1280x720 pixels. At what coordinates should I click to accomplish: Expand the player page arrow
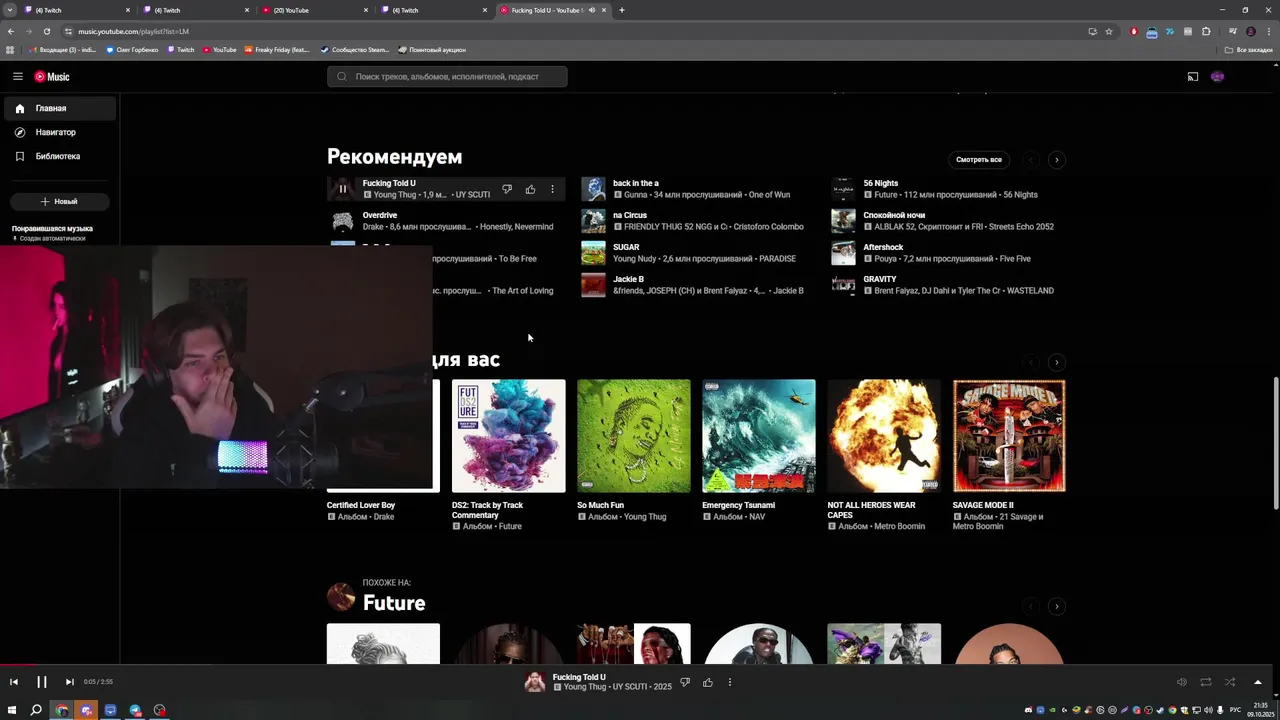pyautogui.click(x=1257, y=682)
